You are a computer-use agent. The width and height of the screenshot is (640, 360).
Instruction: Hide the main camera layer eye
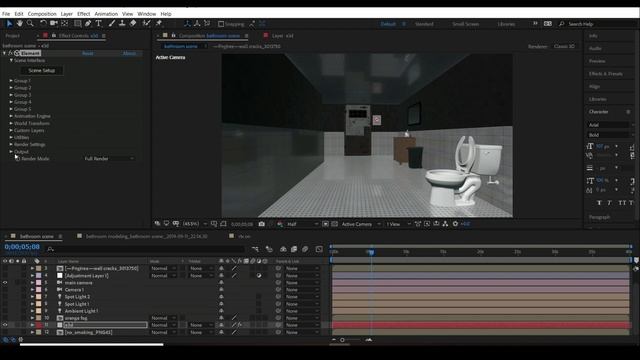(x=5, y=282)
